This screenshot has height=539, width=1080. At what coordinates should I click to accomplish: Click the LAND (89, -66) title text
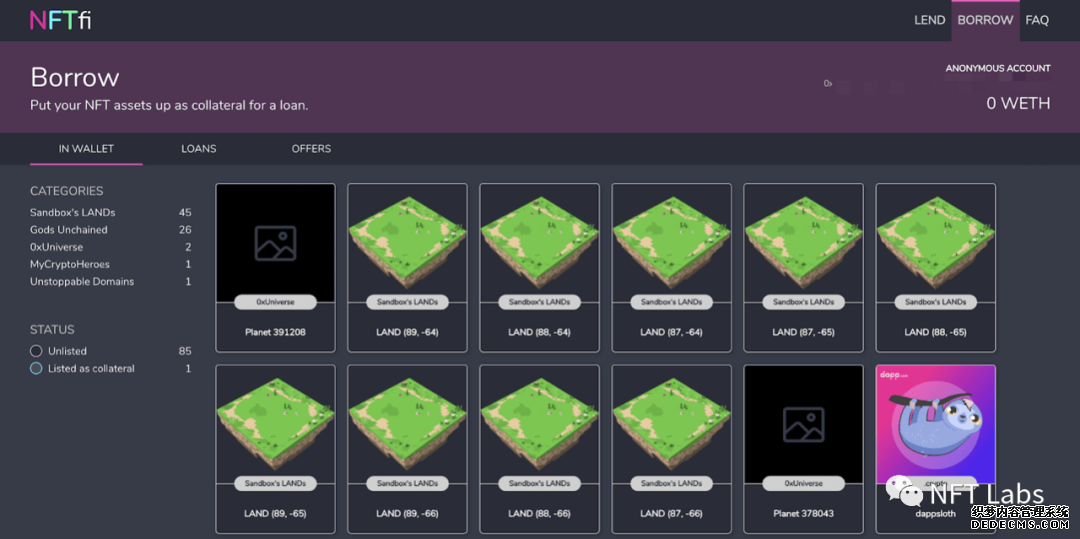pos(407,514)
